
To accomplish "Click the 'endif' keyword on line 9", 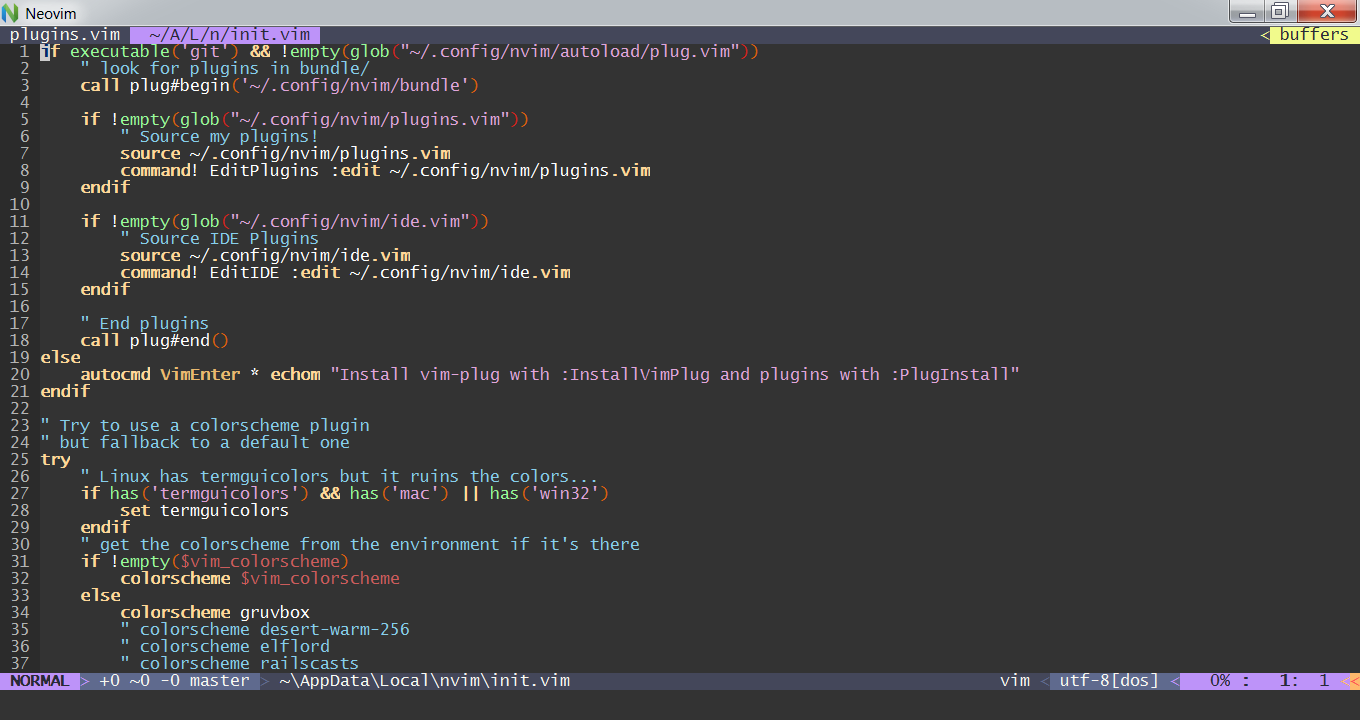I will tap(105, 187).
